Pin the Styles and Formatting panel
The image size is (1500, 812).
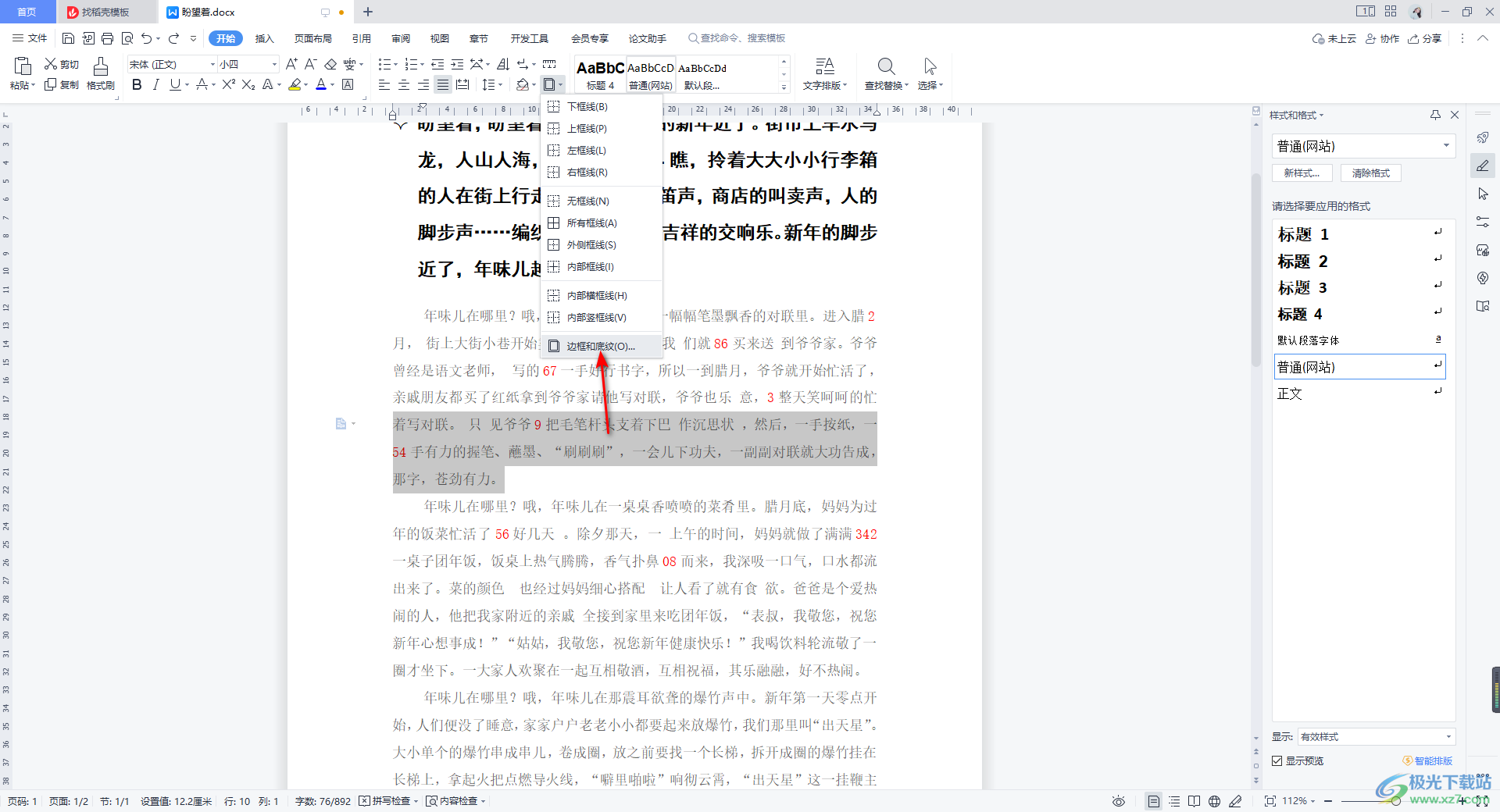(x=1435, y=115)
